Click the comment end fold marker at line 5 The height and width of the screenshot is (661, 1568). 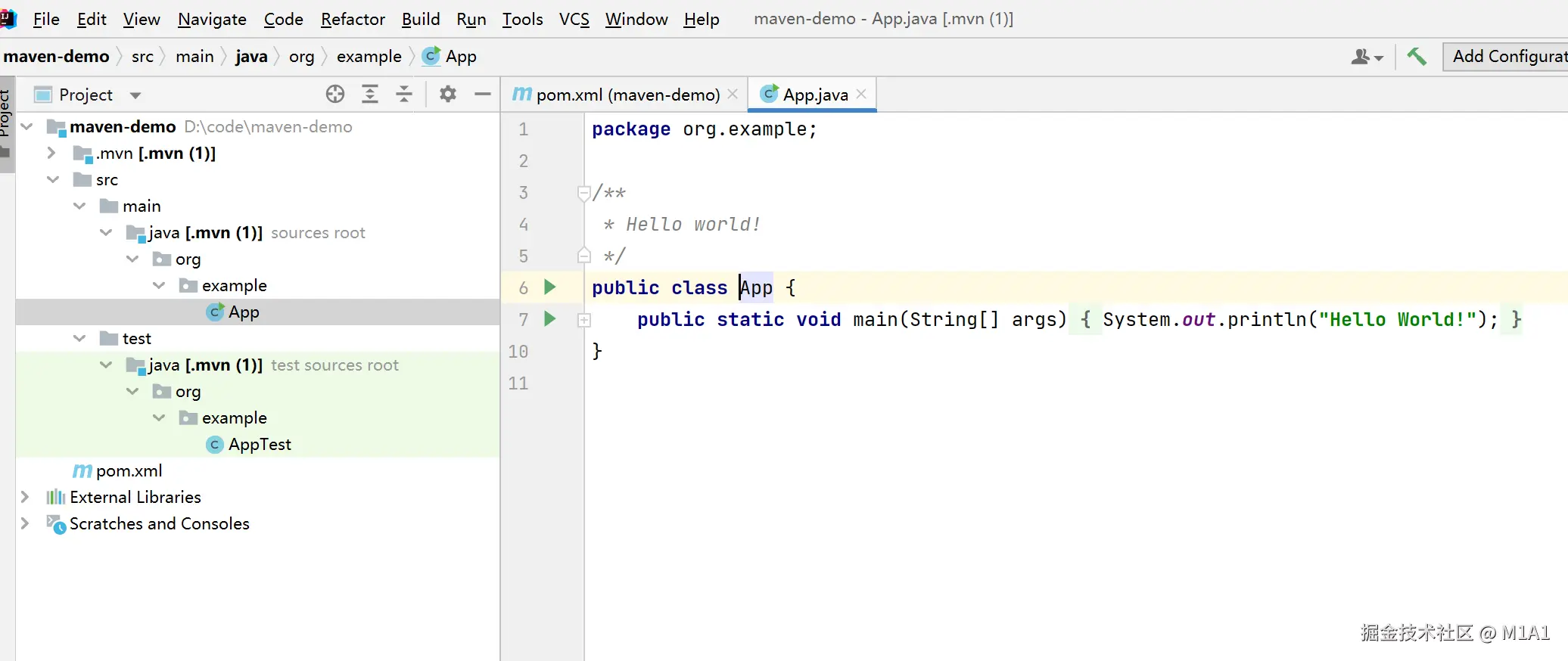click(583, 256)
